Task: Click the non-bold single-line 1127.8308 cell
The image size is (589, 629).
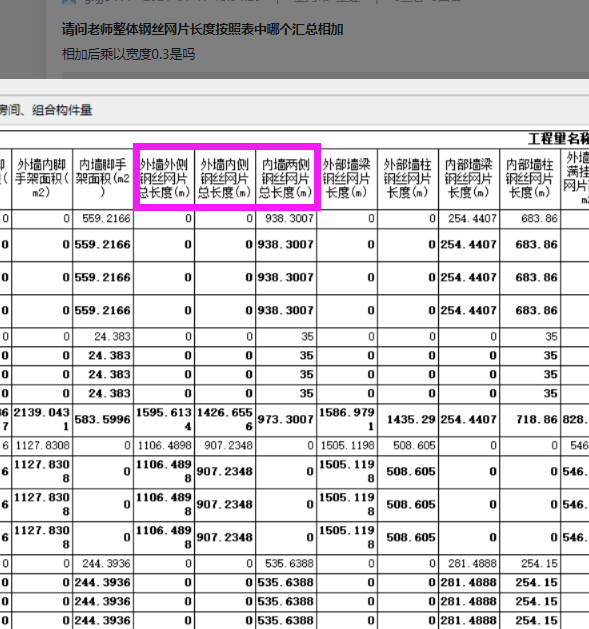Action: pyautogui.click(x=42, y=446)
